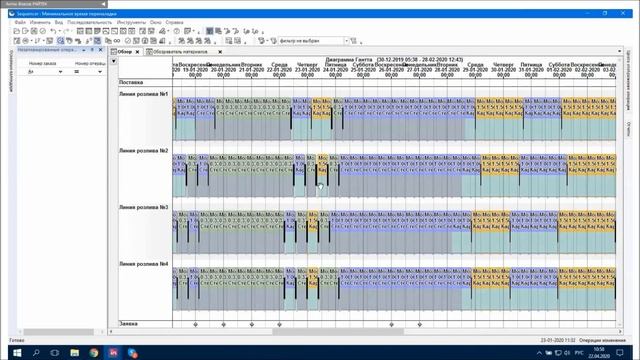
Task: Click the Gantt chart horizontal scrollbar thumb
Action: [338, 332]
